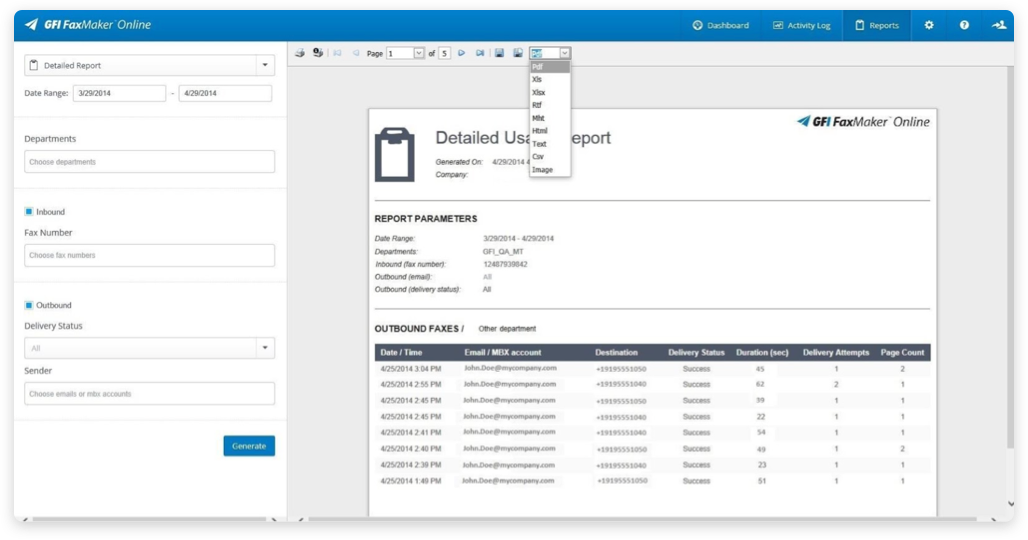Click the left panel horizontal scrollbar
Screen dimensions: 1028x540
(x=149, y=519)
